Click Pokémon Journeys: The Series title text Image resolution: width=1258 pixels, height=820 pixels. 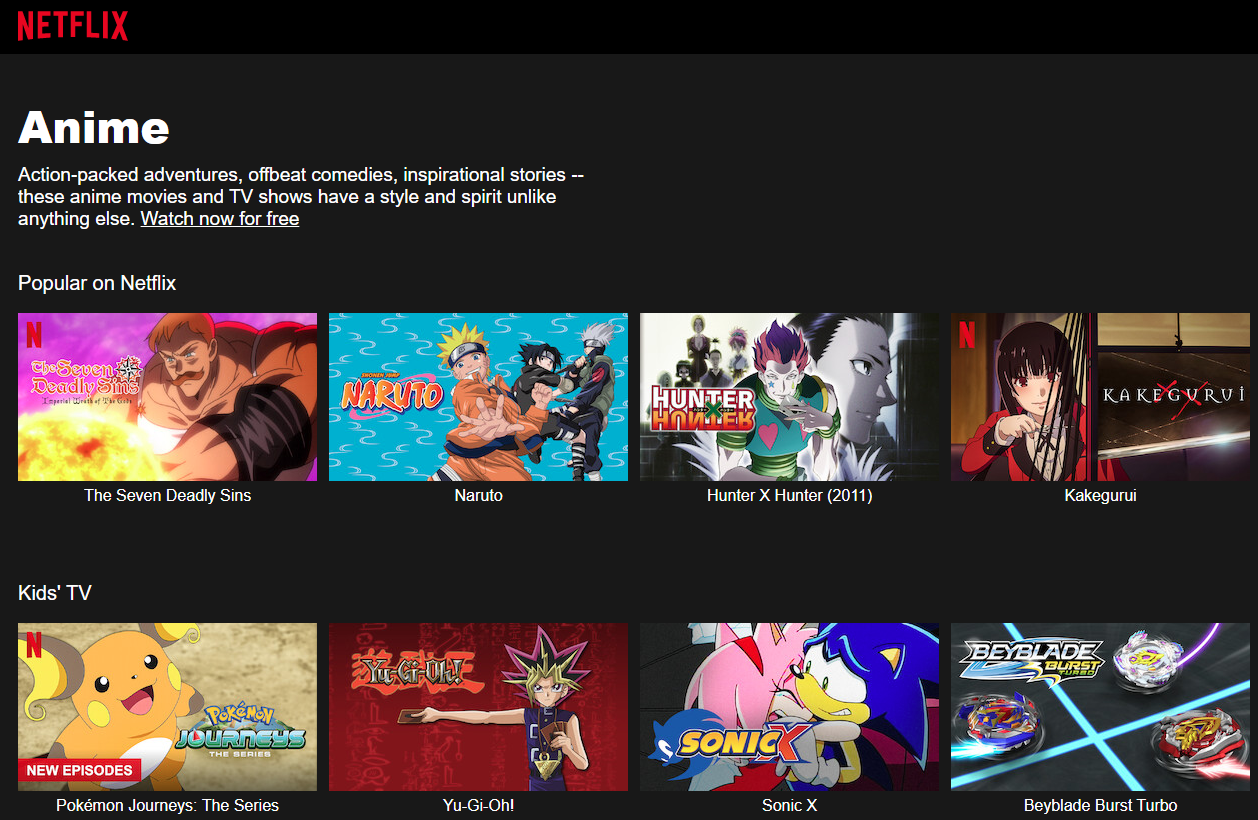pos(167,805)
